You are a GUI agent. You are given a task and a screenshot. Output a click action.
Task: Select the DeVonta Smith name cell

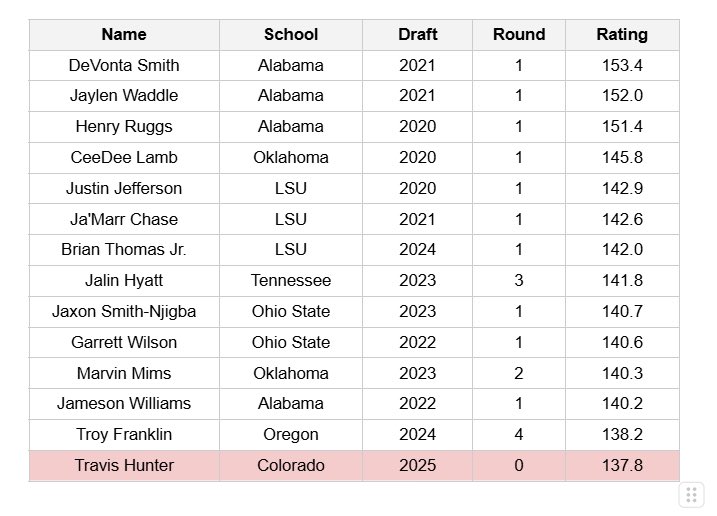(124, 65)
